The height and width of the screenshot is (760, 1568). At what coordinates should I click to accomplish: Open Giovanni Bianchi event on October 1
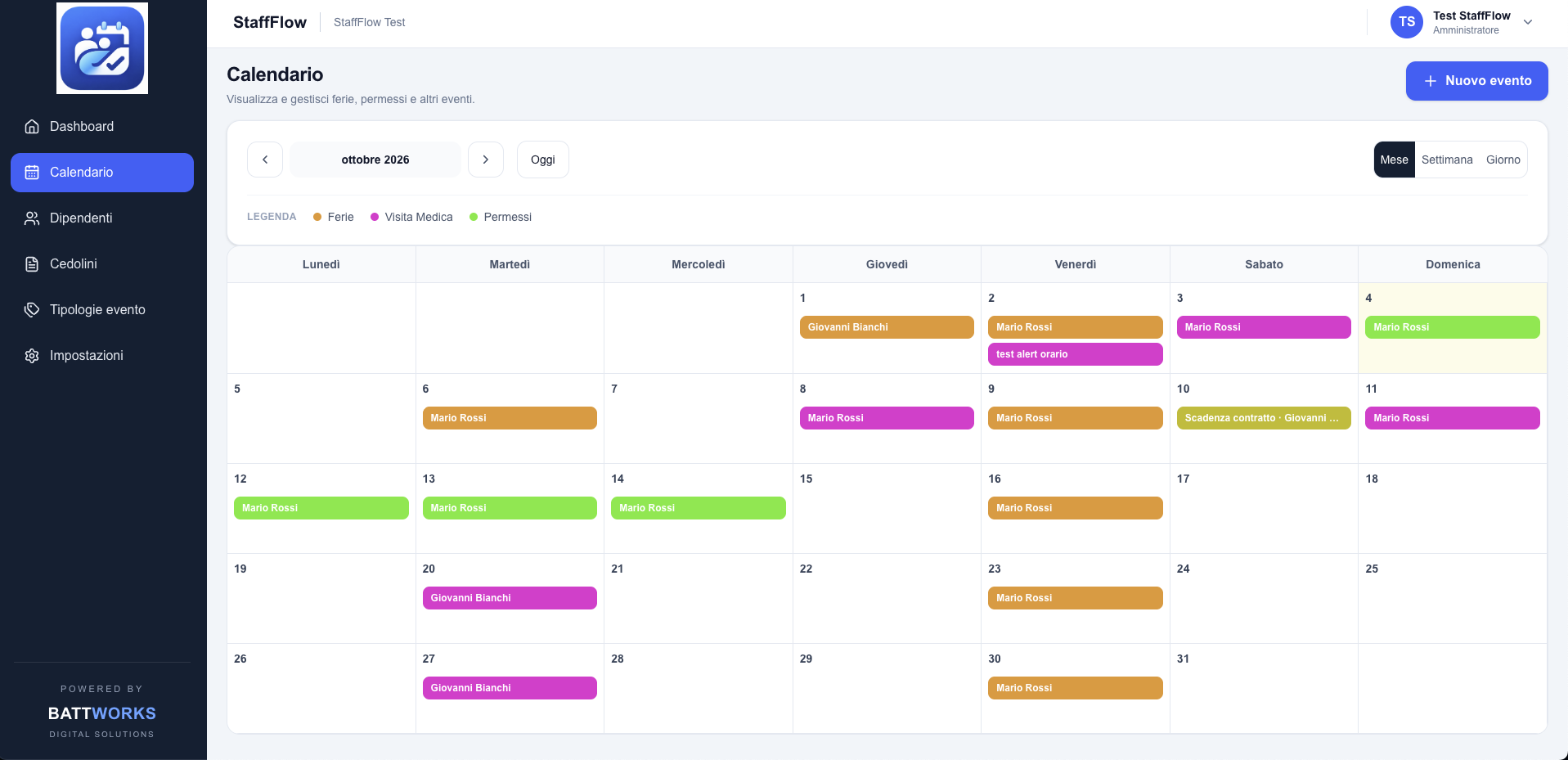tap(887, 327)
